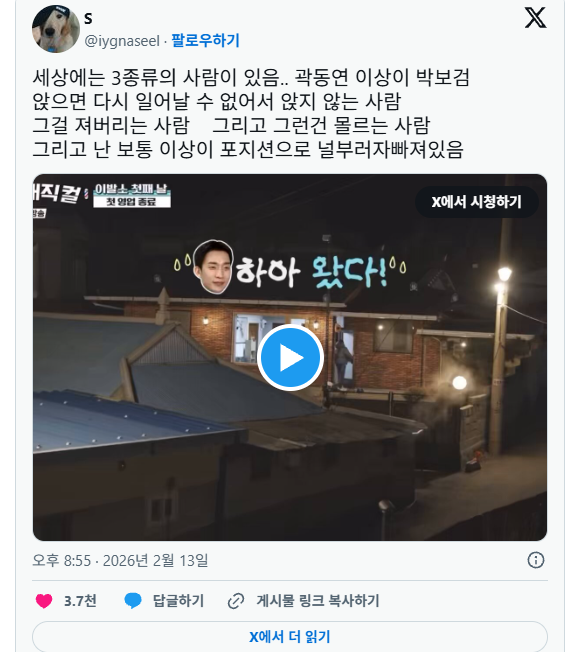588x652 pixels.
Task: Click the X에서 시청하기 button
Action: 477,202
